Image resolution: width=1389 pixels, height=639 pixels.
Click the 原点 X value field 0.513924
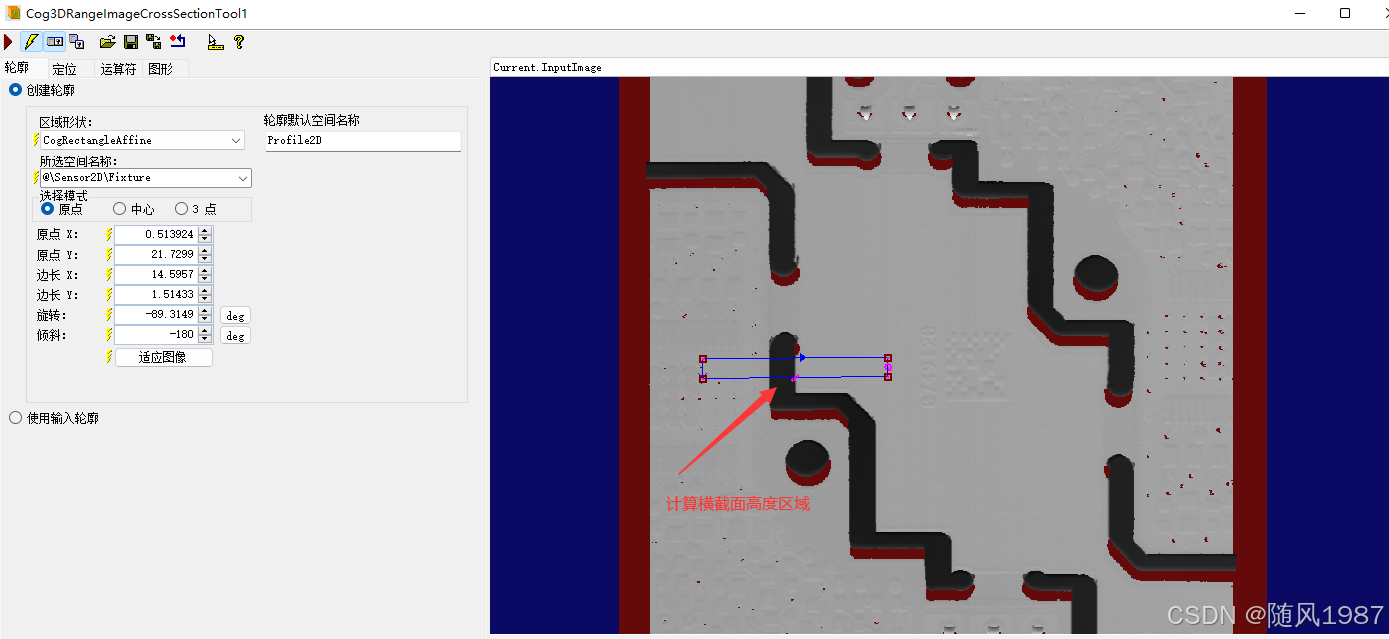(156, 234)
